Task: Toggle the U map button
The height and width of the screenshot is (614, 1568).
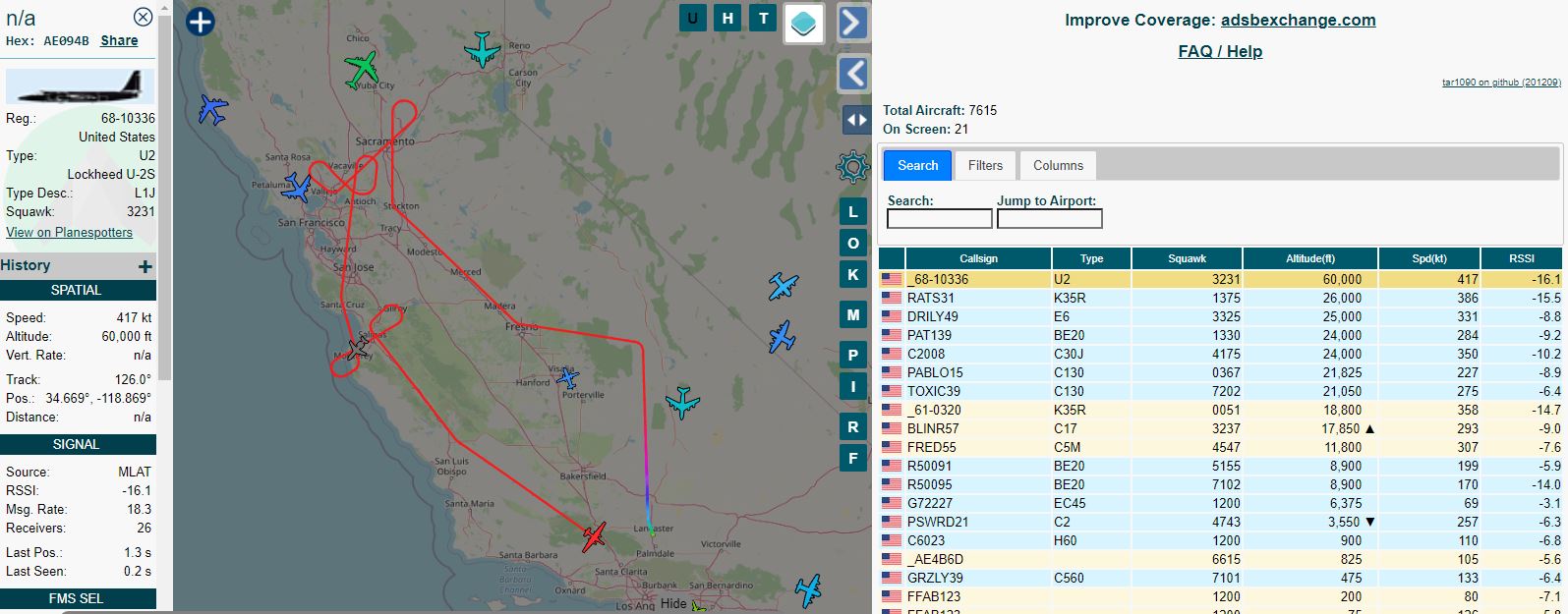Action: pos(693,18)
